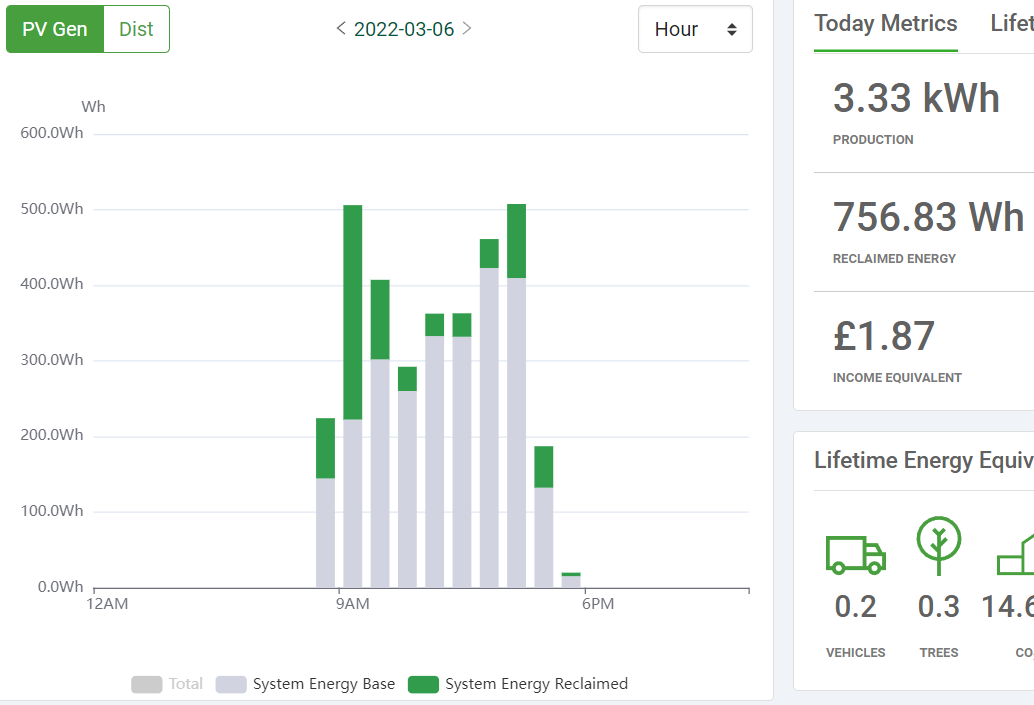Screen dimensions: 1034x705
Task: Click the VEHICLES label
Action: [856, 653]
